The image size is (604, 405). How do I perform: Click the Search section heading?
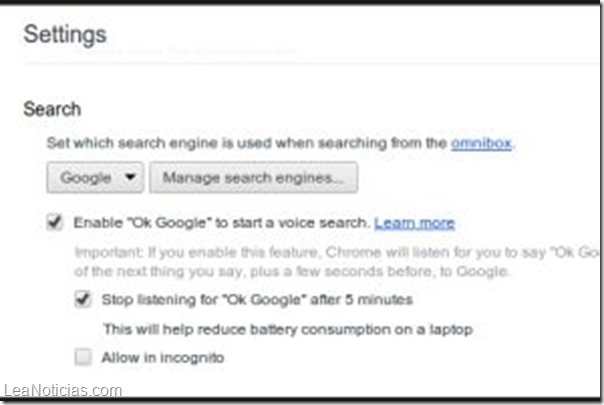tap(52, 108)
